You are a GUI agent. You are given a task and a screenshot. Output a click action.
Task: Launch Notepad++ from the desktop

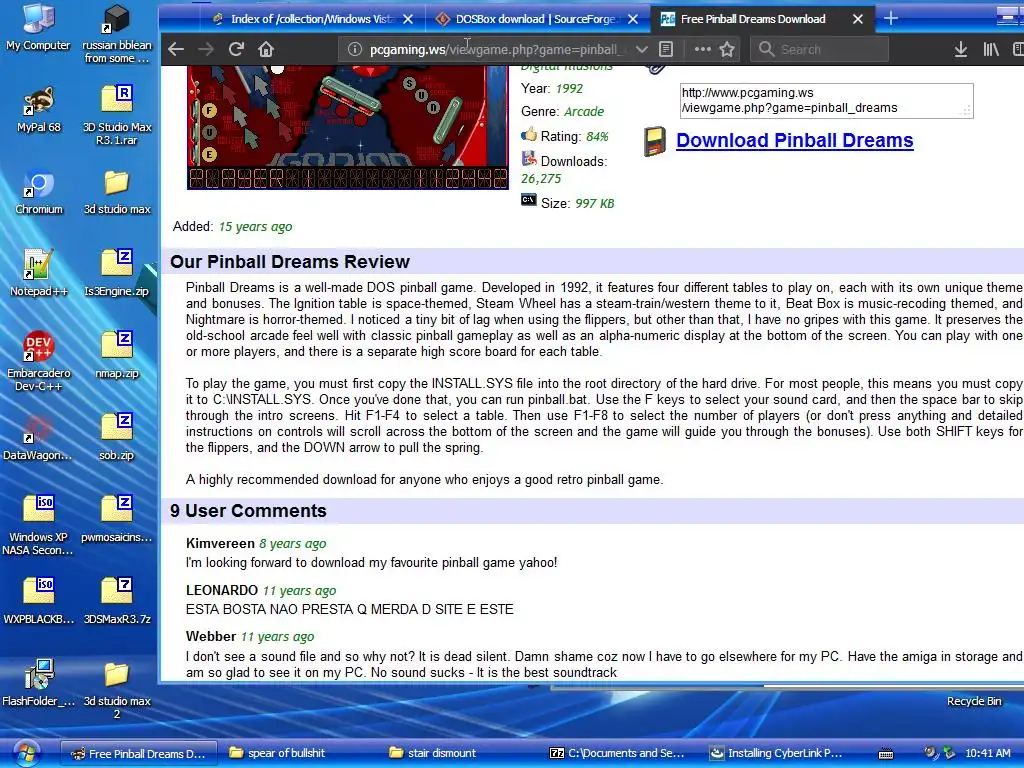click(x=39, y=273)
